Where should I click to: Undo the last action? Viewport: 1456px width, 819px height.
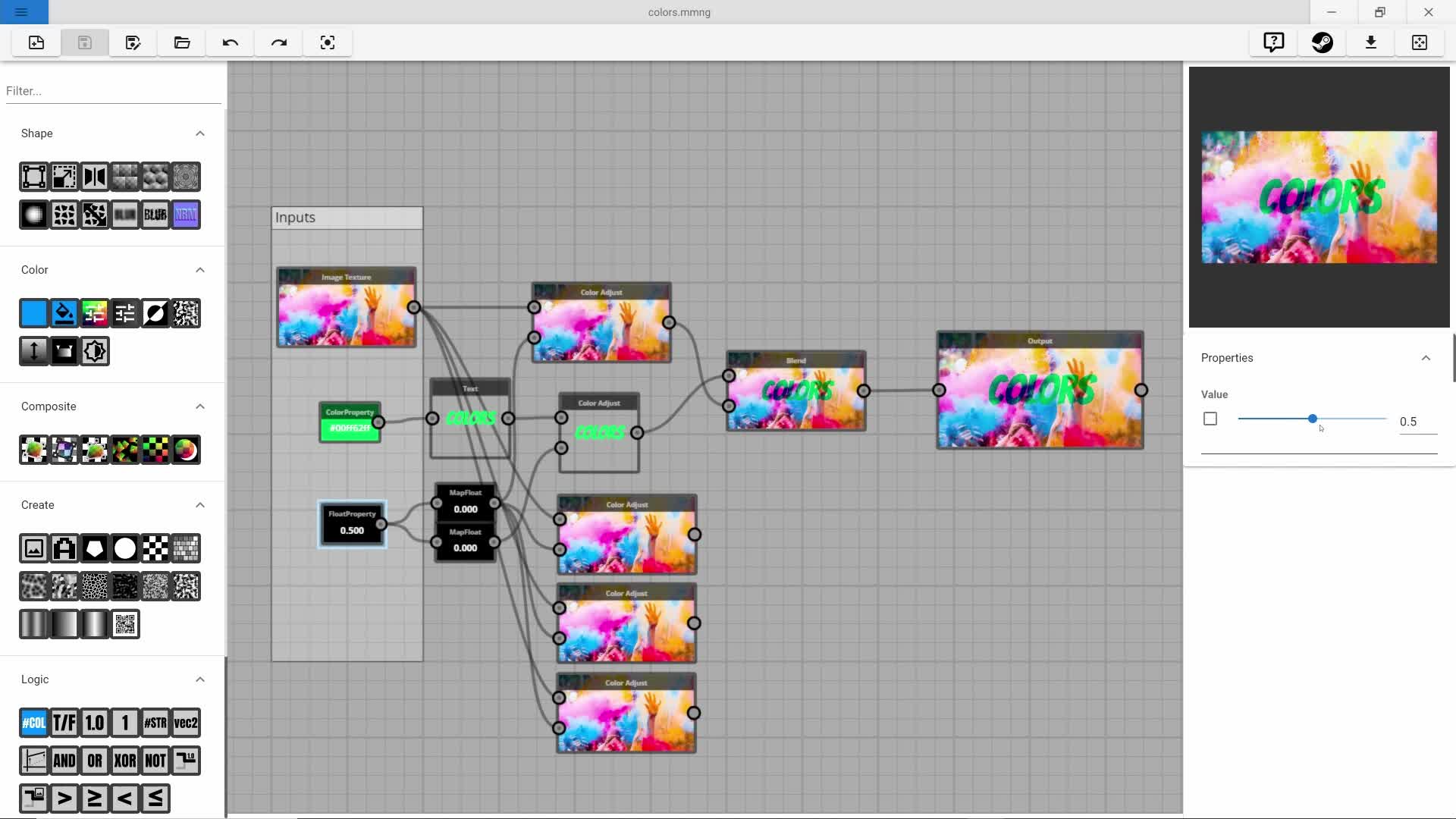click(231, 42)
